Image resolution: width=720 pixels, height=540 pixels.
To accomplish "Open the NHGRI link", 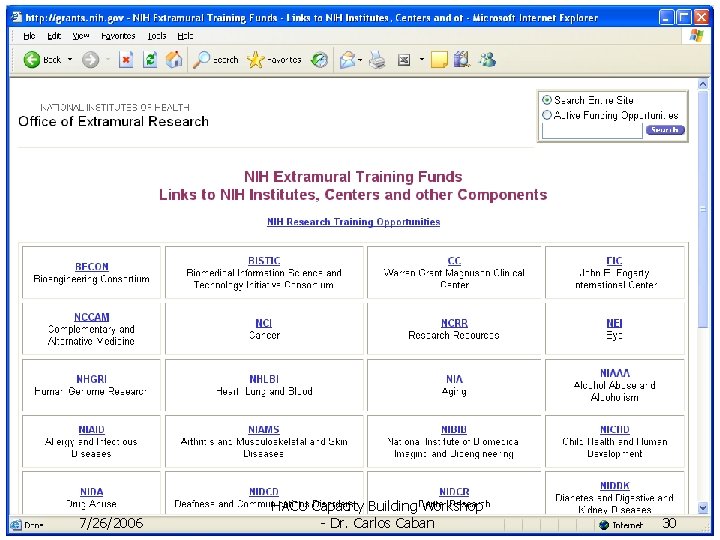I will [x=92, y=379].
